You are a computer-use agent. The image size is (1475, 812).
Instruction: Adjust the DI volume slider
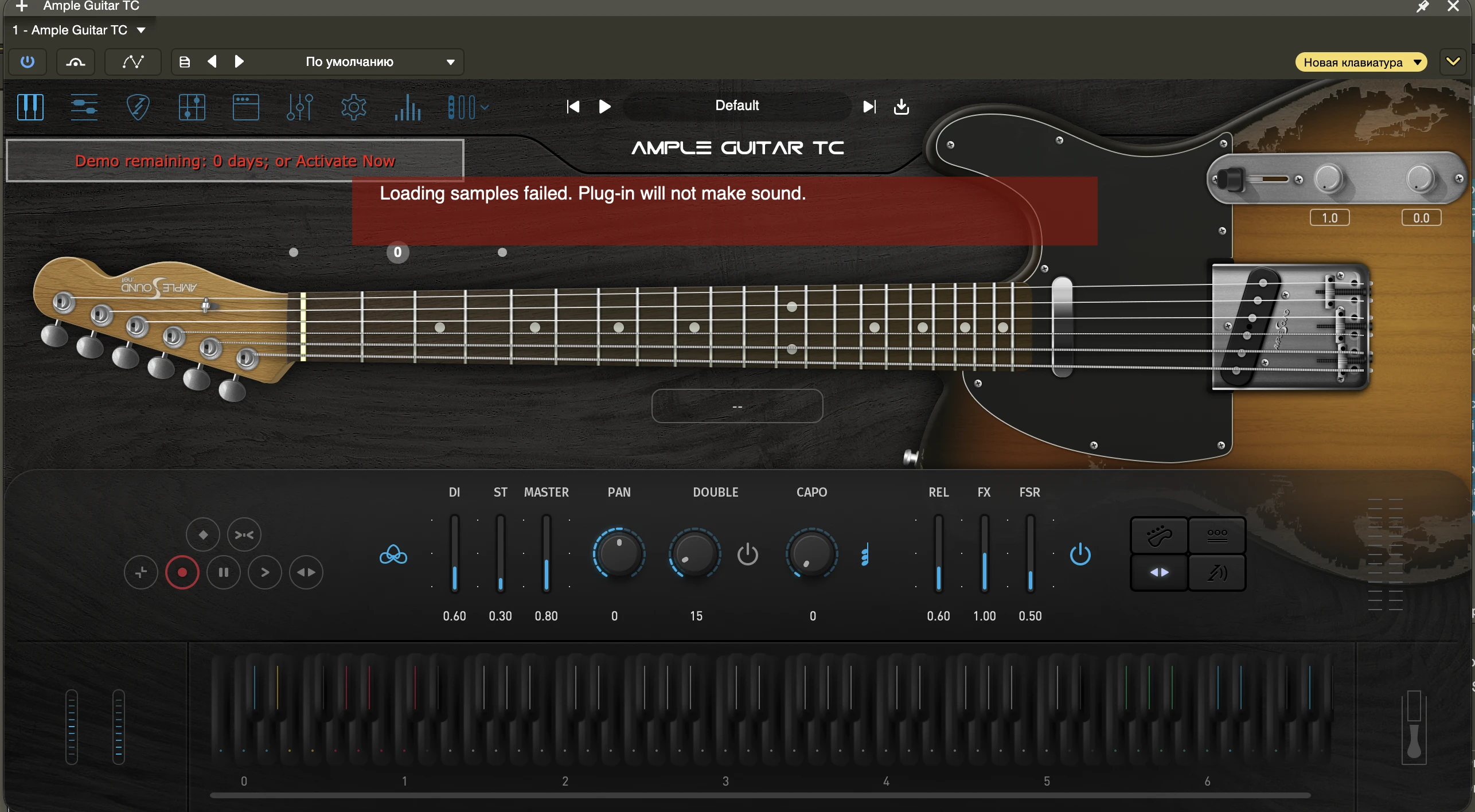[x=455, y=554]
